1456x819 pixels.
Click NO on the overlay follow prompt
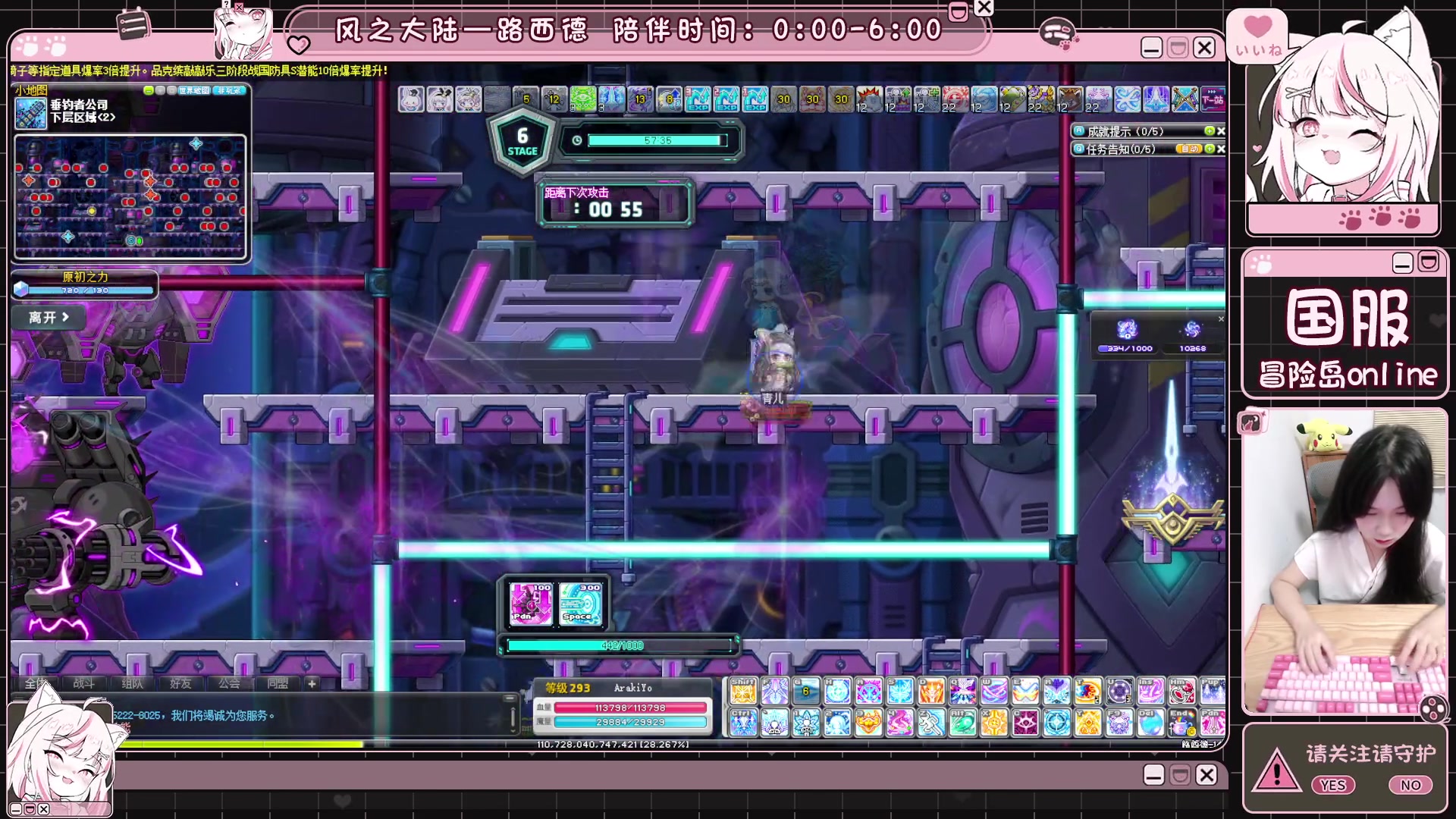click(1410, 786)
